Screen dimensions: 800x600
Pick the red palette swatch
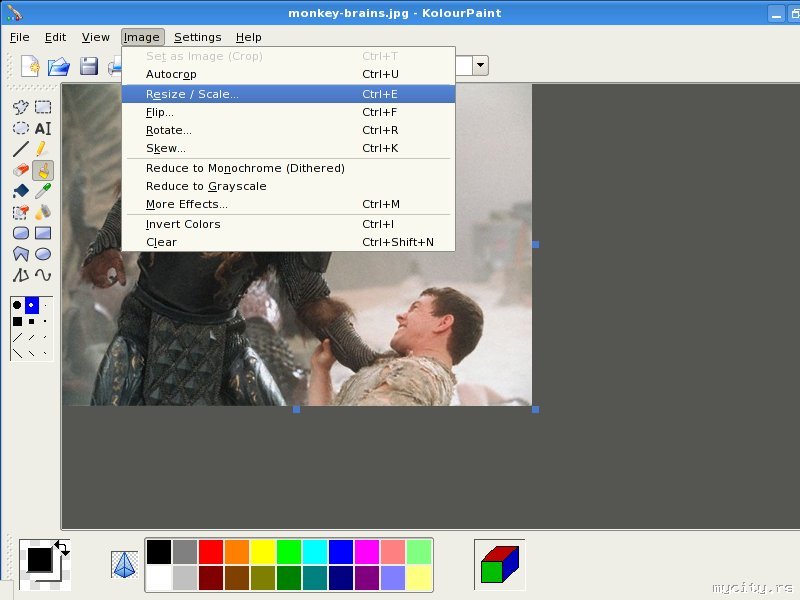(211, 552)
